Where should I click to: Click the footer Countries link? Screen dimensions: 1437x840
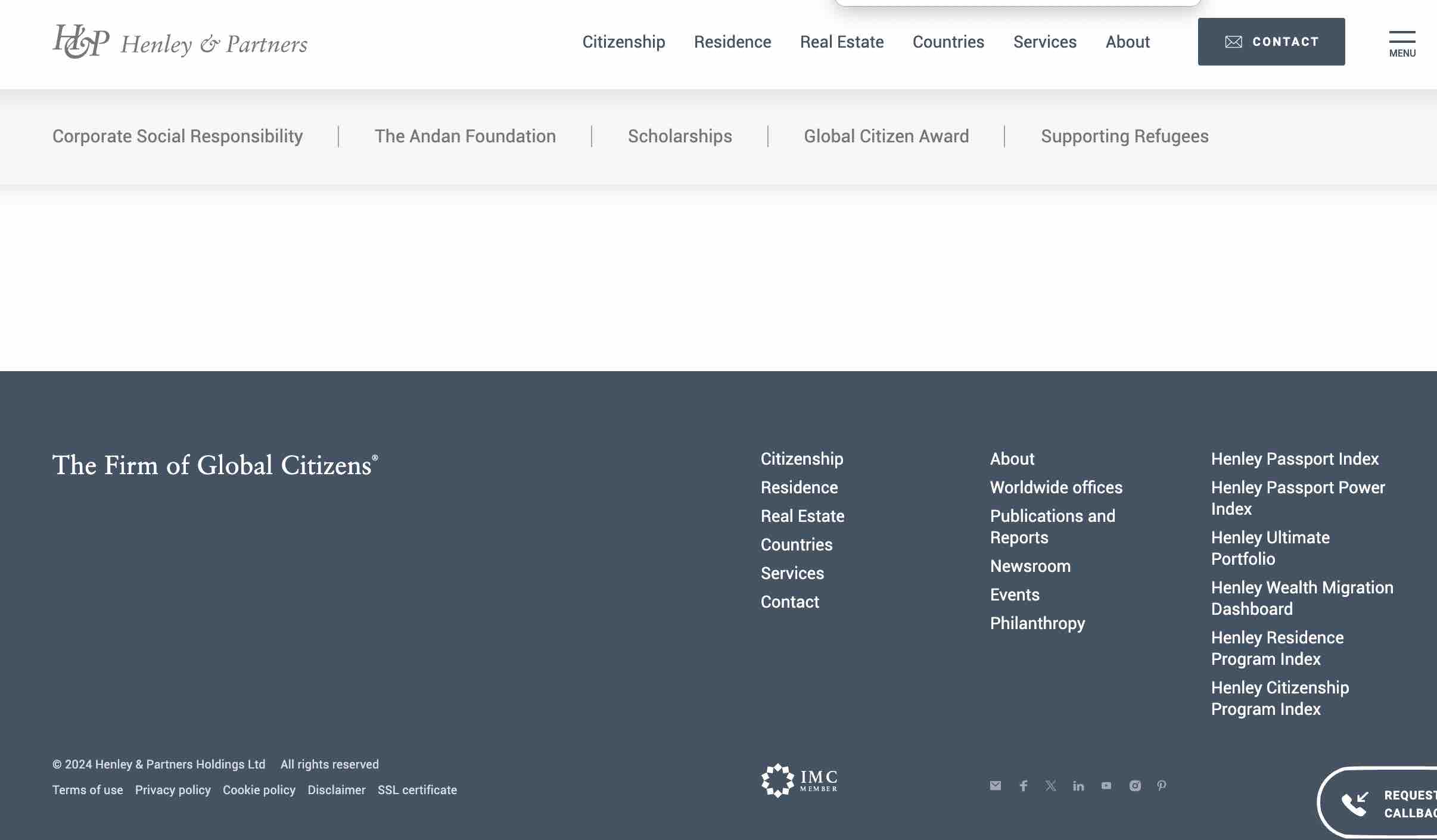tap(797, 545)
